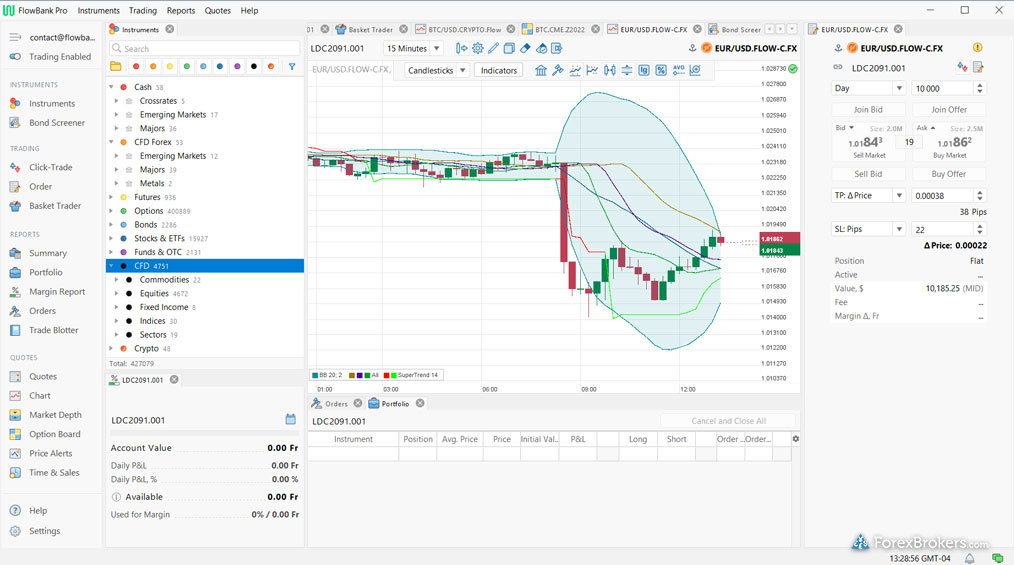This screenshot has width=1014, height=565.
Task: Open the Trading menu
Action: [142, 10]
